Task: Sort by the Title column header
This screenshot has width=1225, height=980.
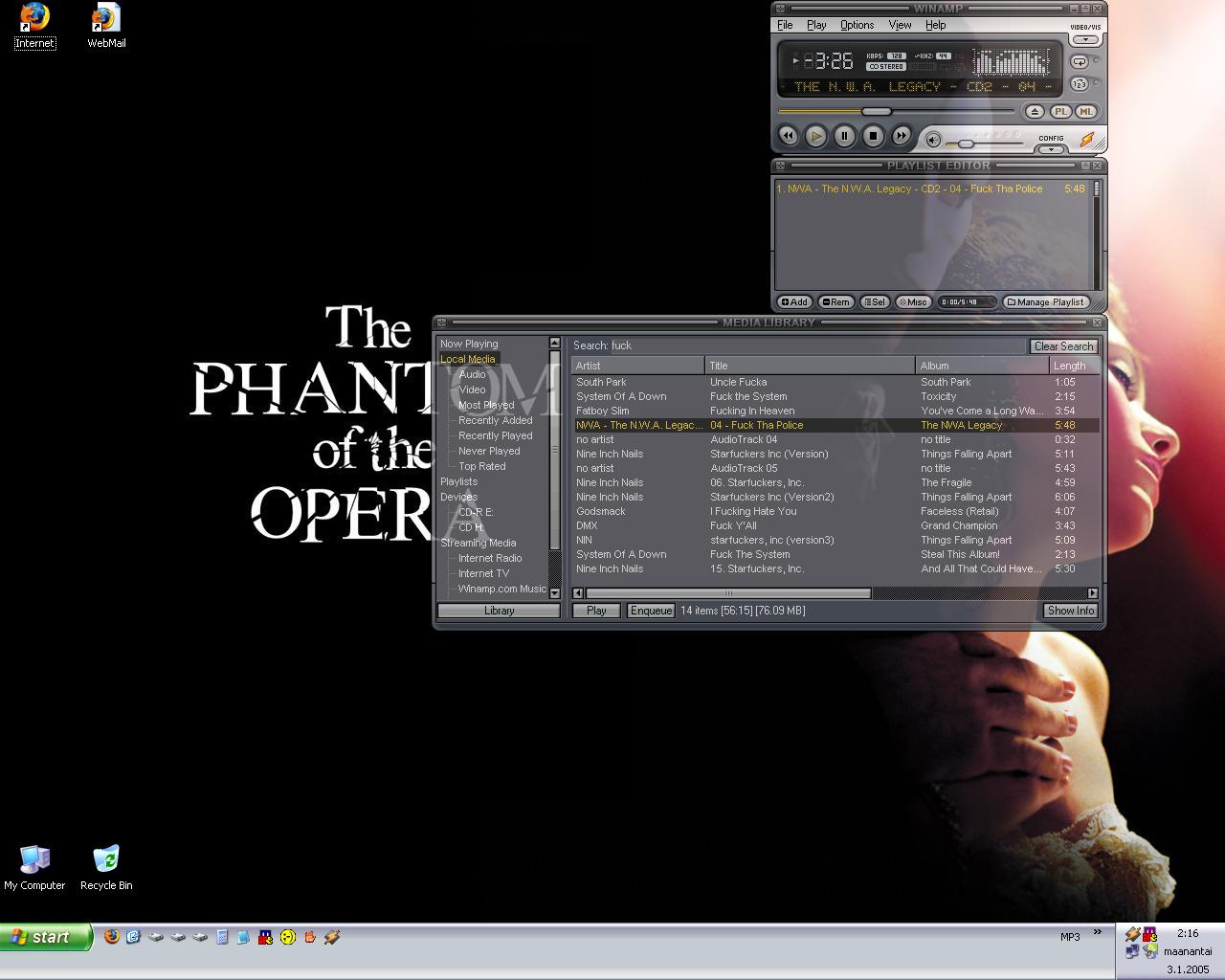Action: [810, 366]
